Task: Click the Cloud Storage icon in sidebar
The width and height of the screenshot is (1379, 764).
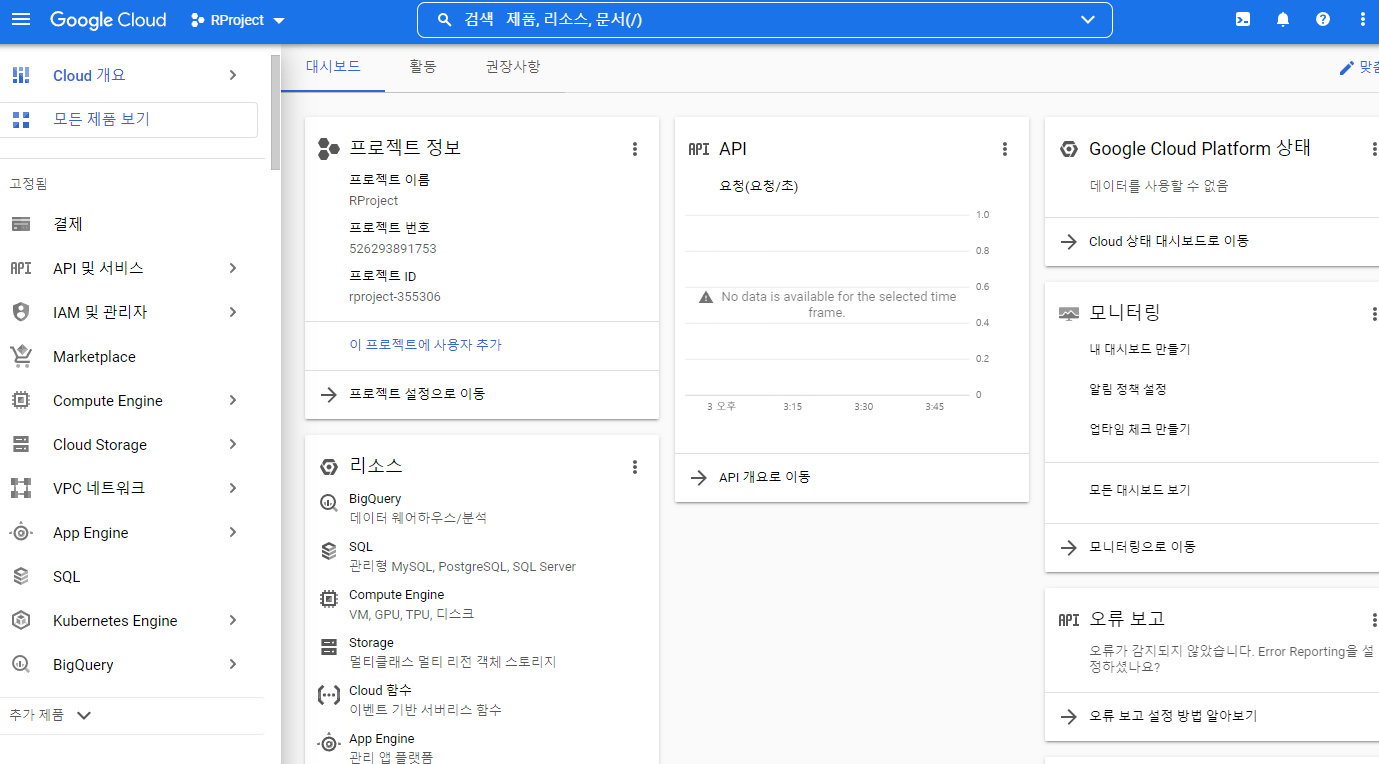Action: pyautogui.click(x=21, y=444)
